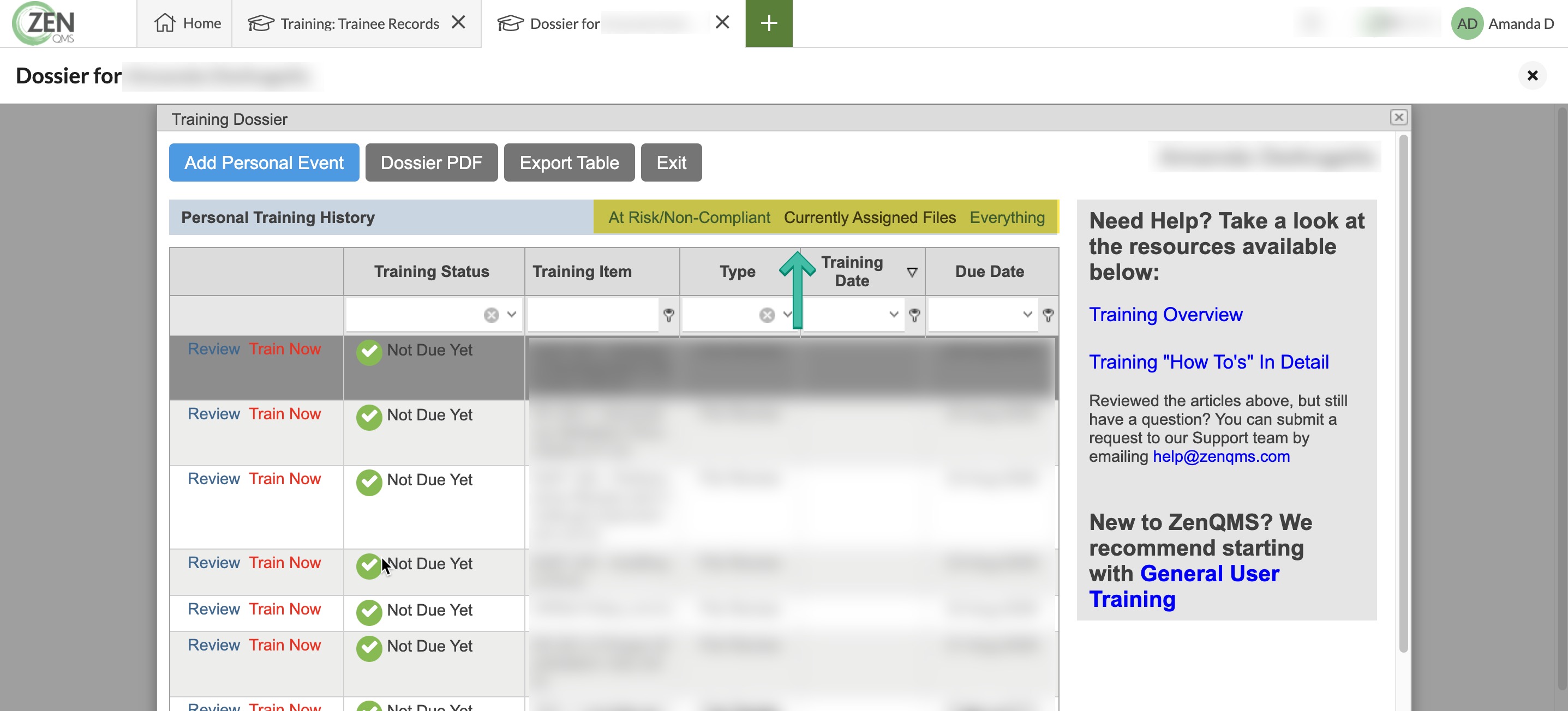Sort by Training Item column
The width and height of the screenshot is (1568, 711).
[x=582, y=272]
